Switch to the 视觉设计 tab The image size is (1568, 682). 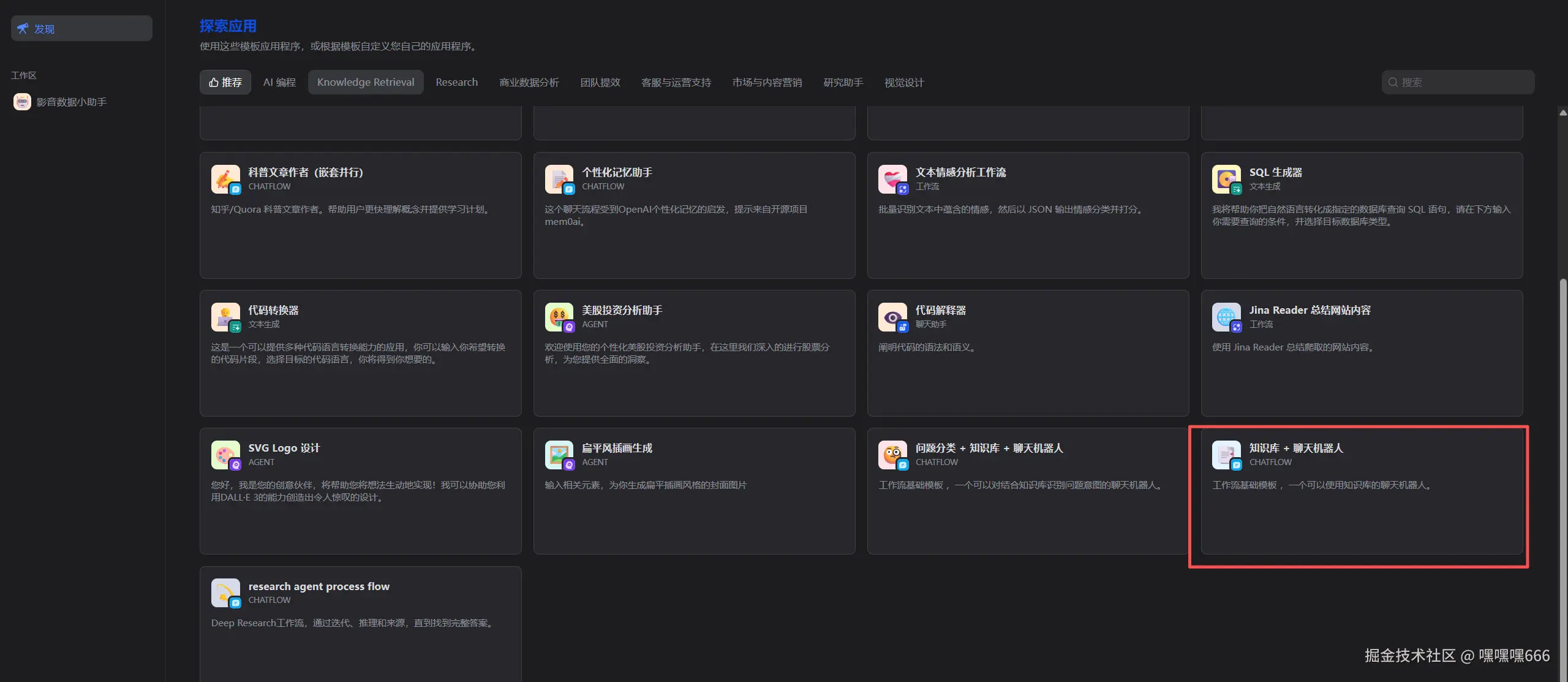pos(904,82)
